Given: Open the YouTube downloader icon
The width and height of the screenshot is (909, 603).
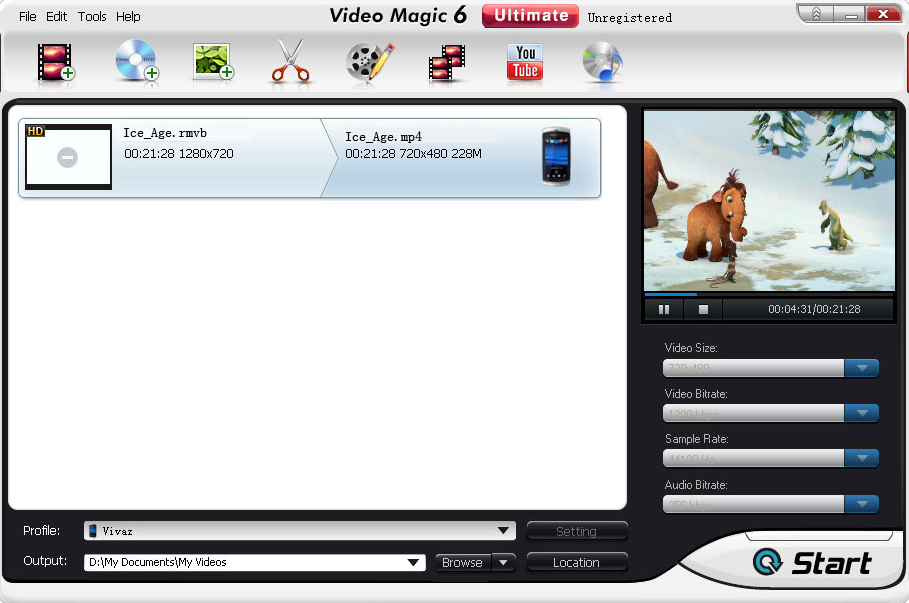Looking at the screenshot, I should [525, 61].
